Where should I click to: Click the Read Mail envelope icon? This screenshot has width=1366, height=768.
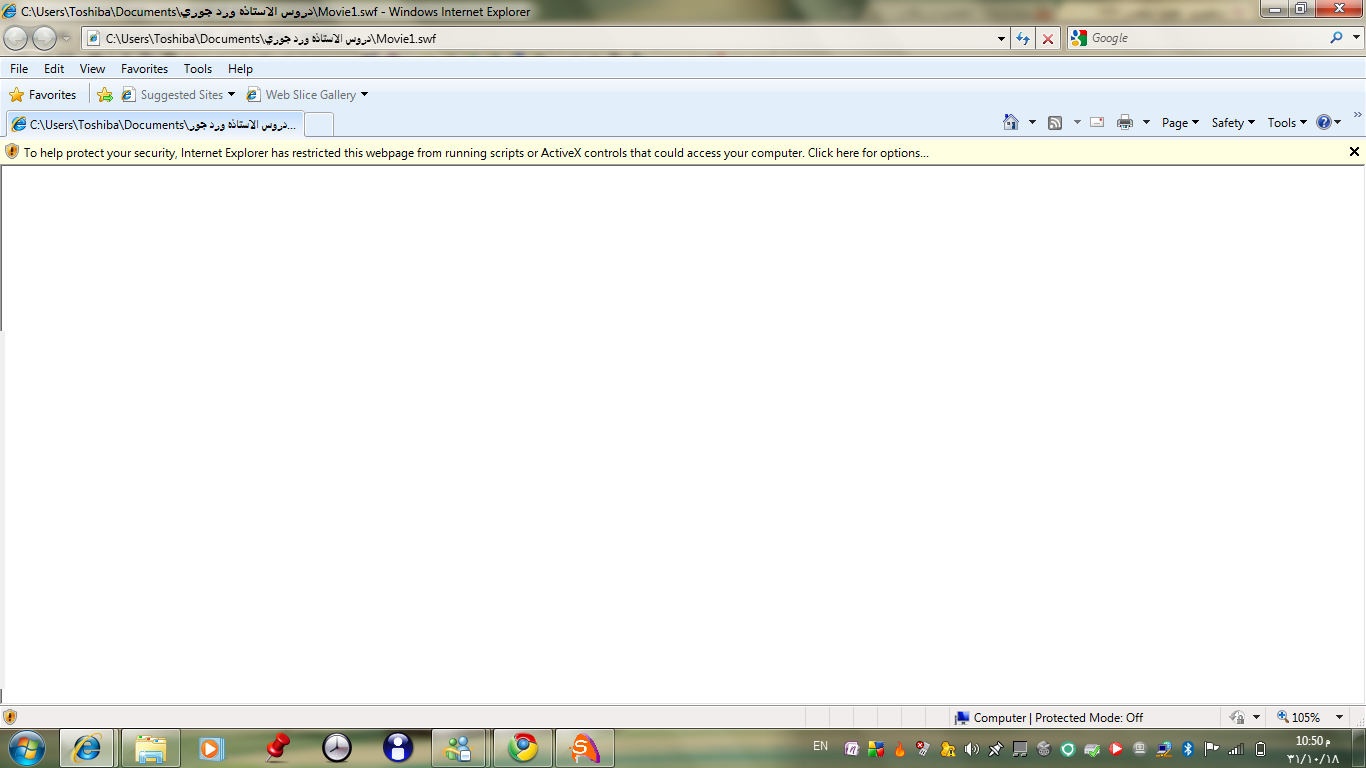click(1097, 122)
